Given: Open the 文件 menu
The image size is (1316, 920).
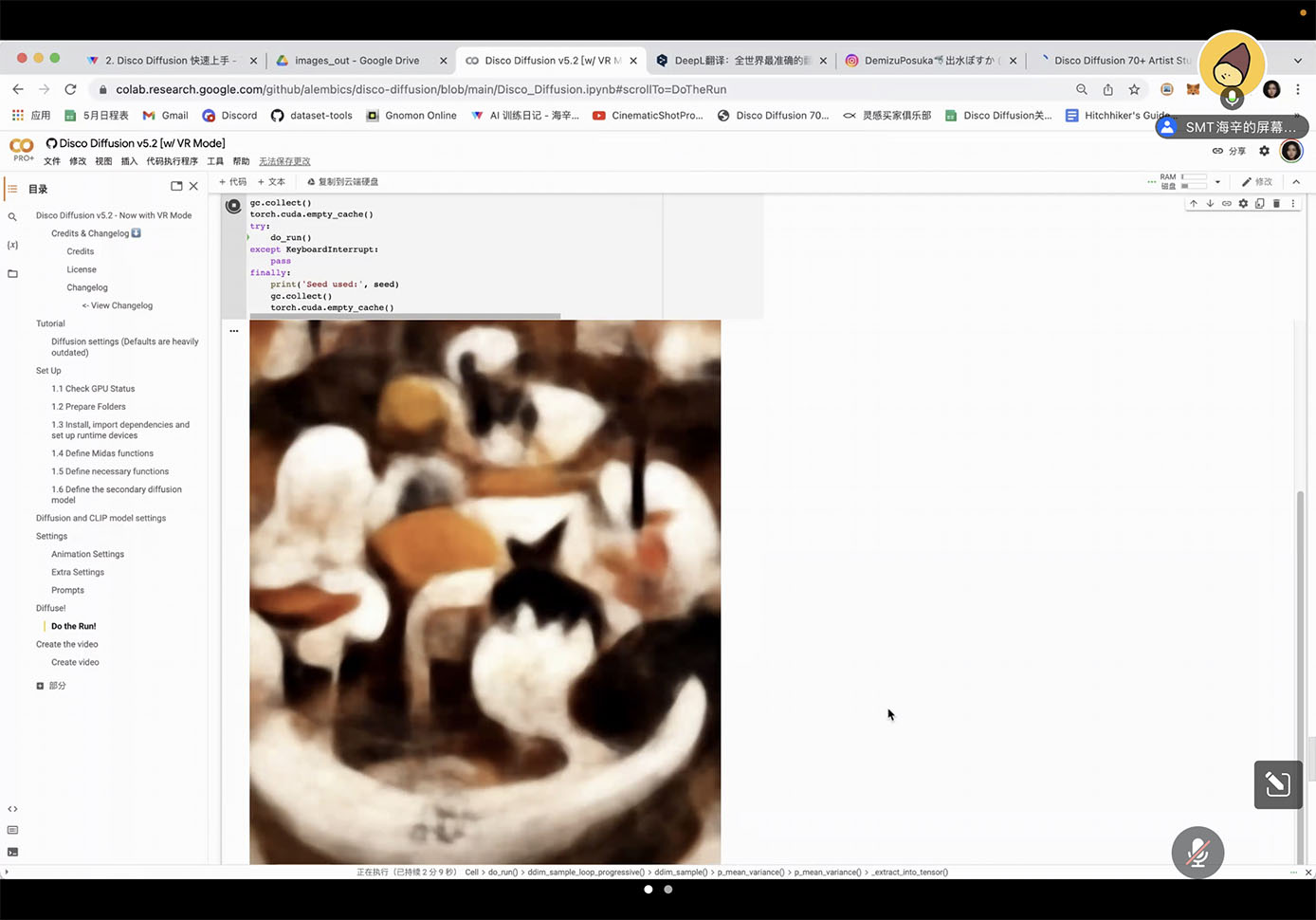Looking at the screenshot, I should point(52,161).
